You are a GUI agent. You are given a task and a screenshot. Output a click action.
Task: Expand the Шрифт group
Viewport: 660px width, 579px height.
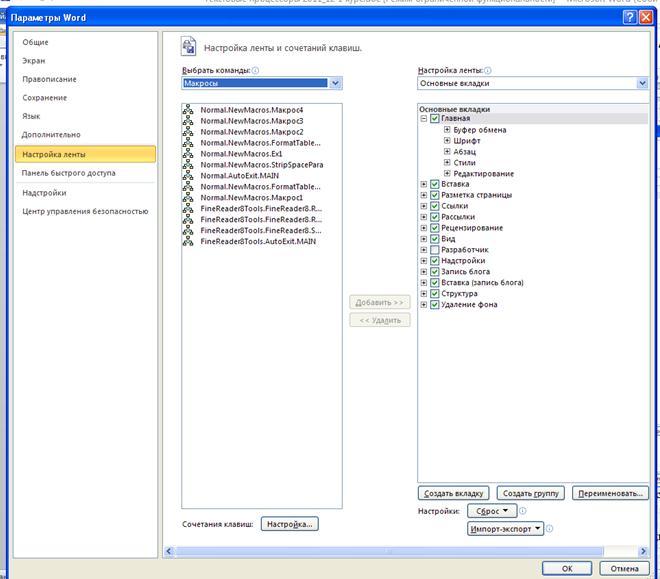[447, 140]
